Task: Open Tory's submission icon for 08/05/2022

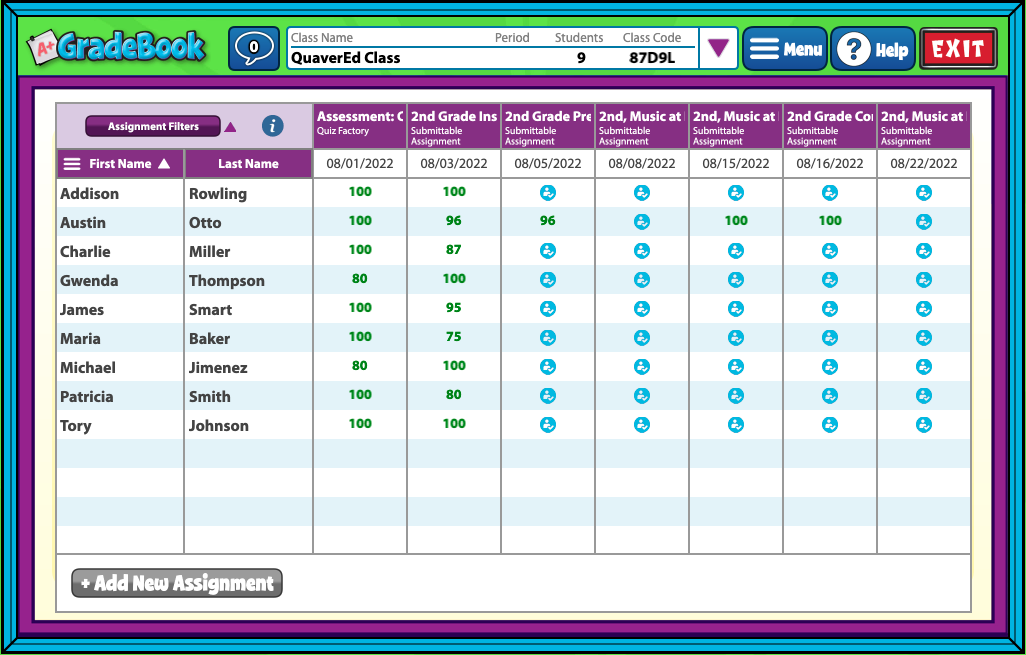Action: (548, 425)
